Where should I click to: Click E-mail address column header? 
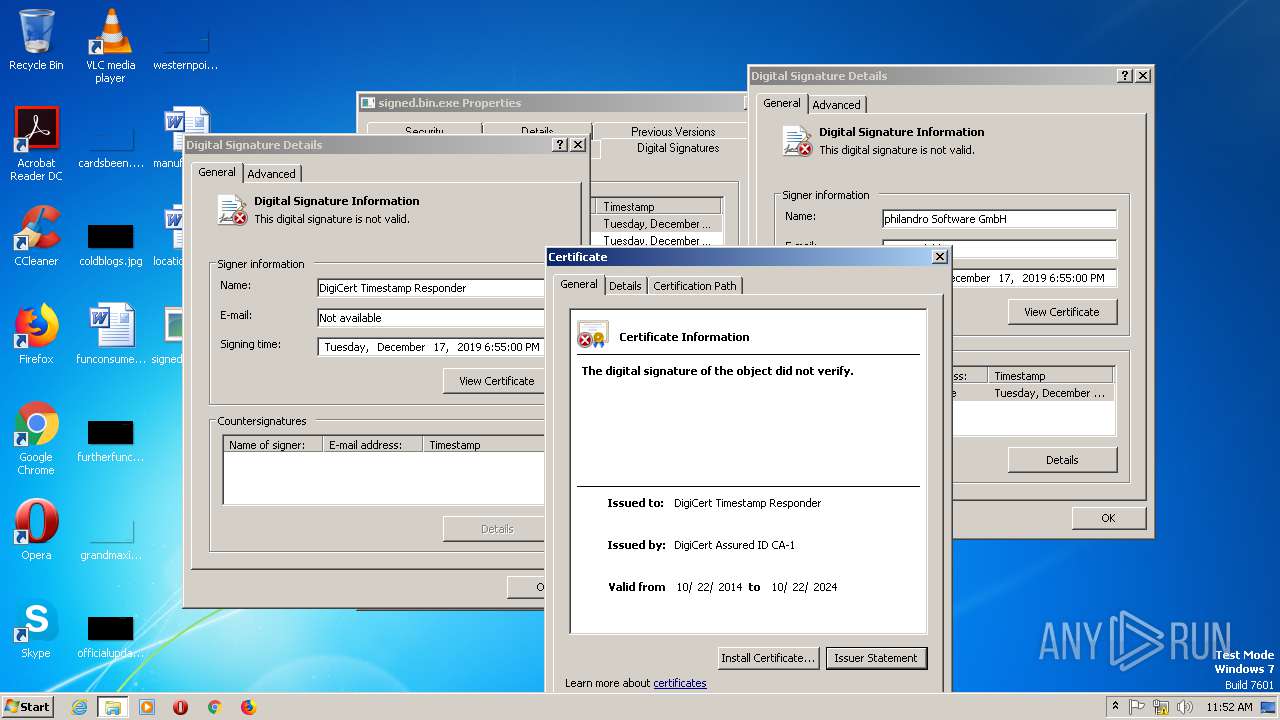[372, 445]
